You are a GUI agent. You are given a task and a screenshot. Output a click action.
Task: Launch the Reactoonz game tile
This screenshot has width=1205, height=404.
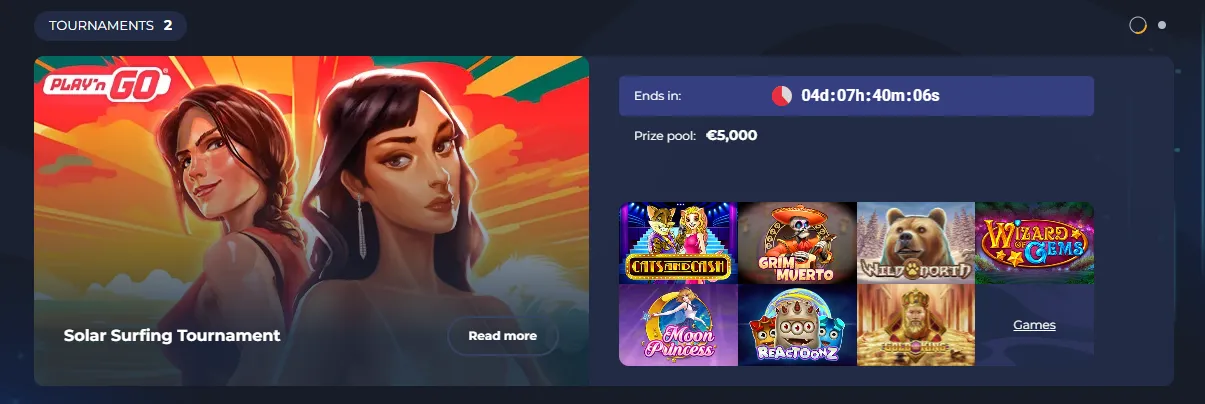797,325
